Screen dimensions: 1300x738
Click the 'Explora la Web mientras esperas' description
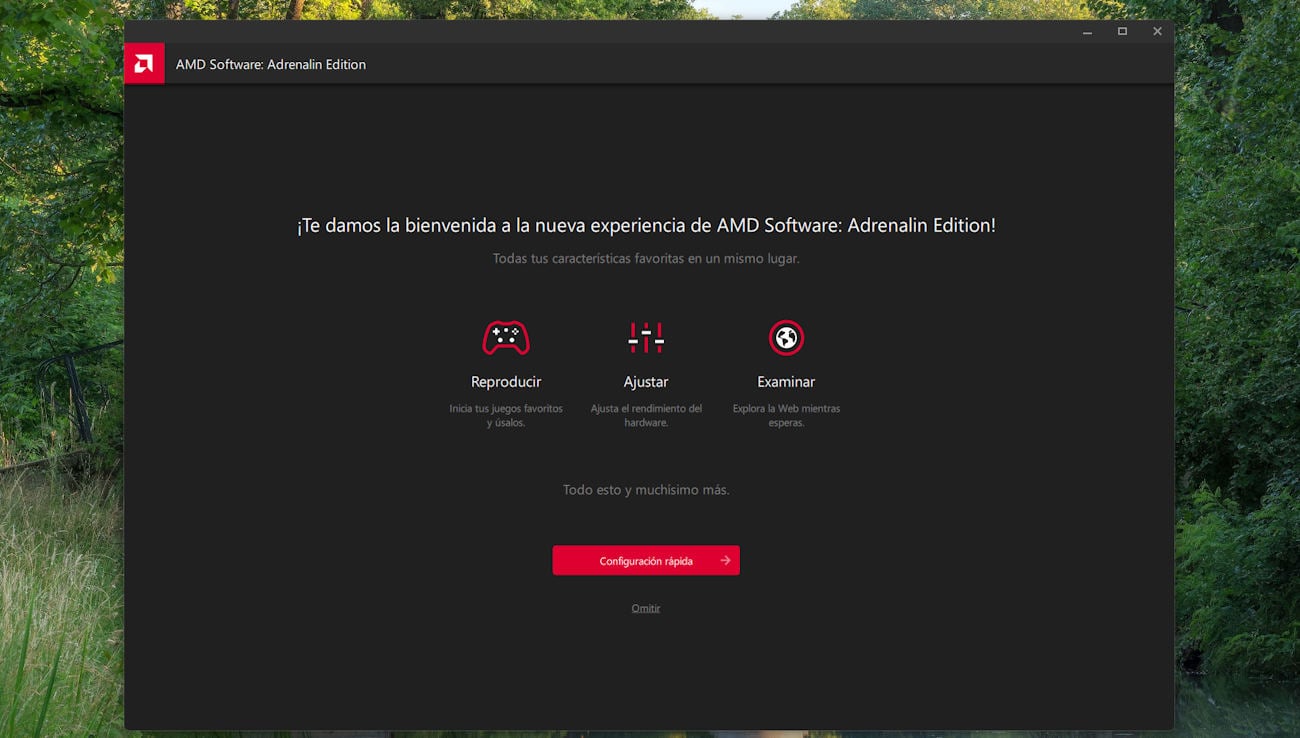(786, 415)
